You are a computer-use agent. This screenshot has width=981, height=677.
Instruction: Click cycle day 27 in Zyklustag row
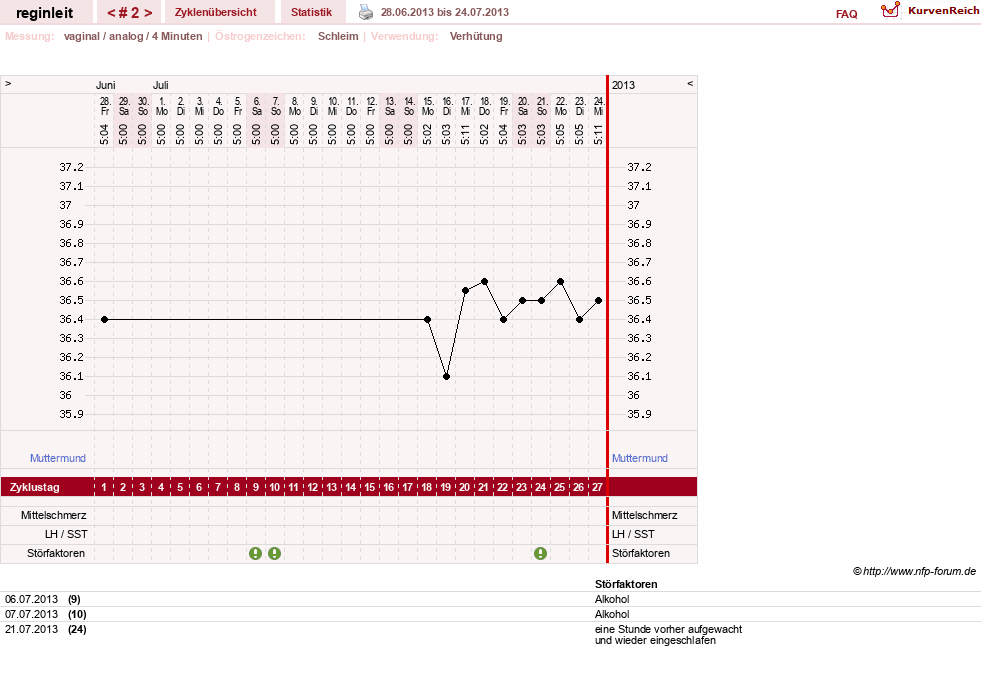click(x=597, y=487)
